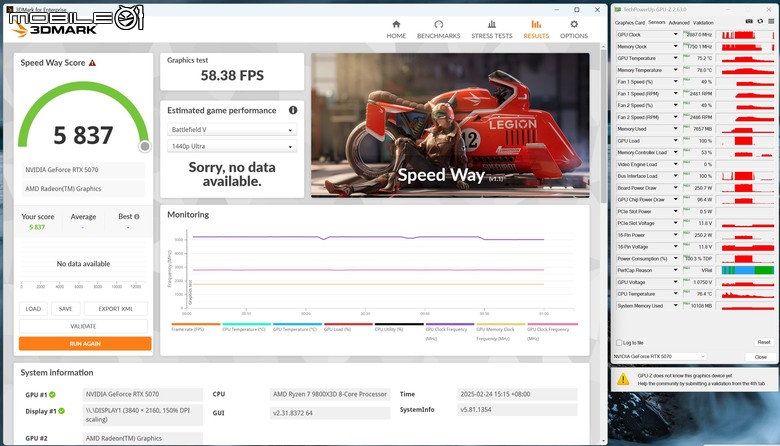Switch to GPU-Z Graphics Card tab
780x446 pixels.
click(629, 23)
